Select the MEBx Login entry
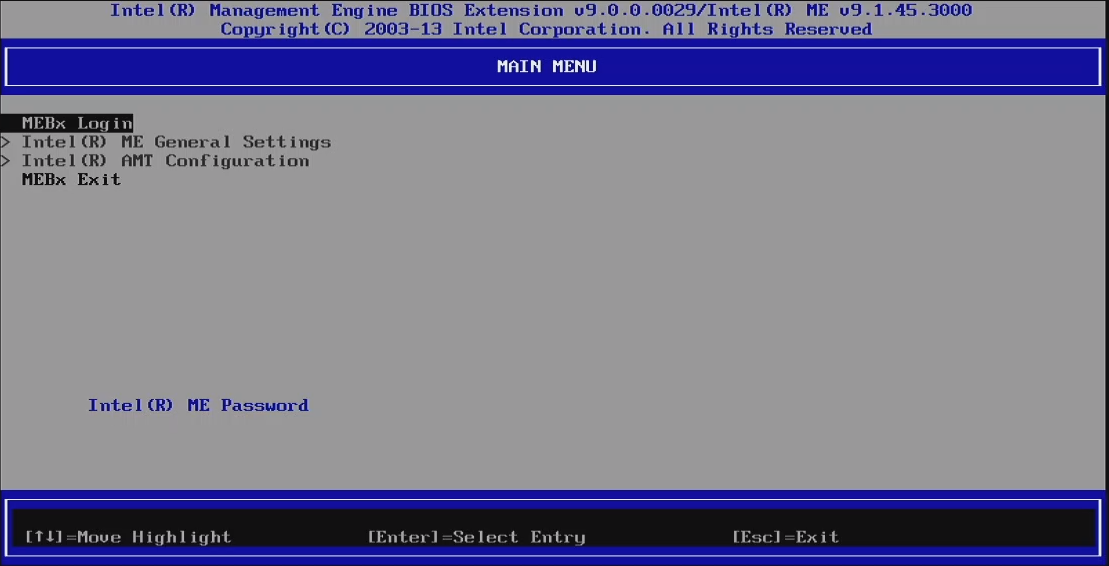This screenshot has width=1109, height=566. click(76, 123)
